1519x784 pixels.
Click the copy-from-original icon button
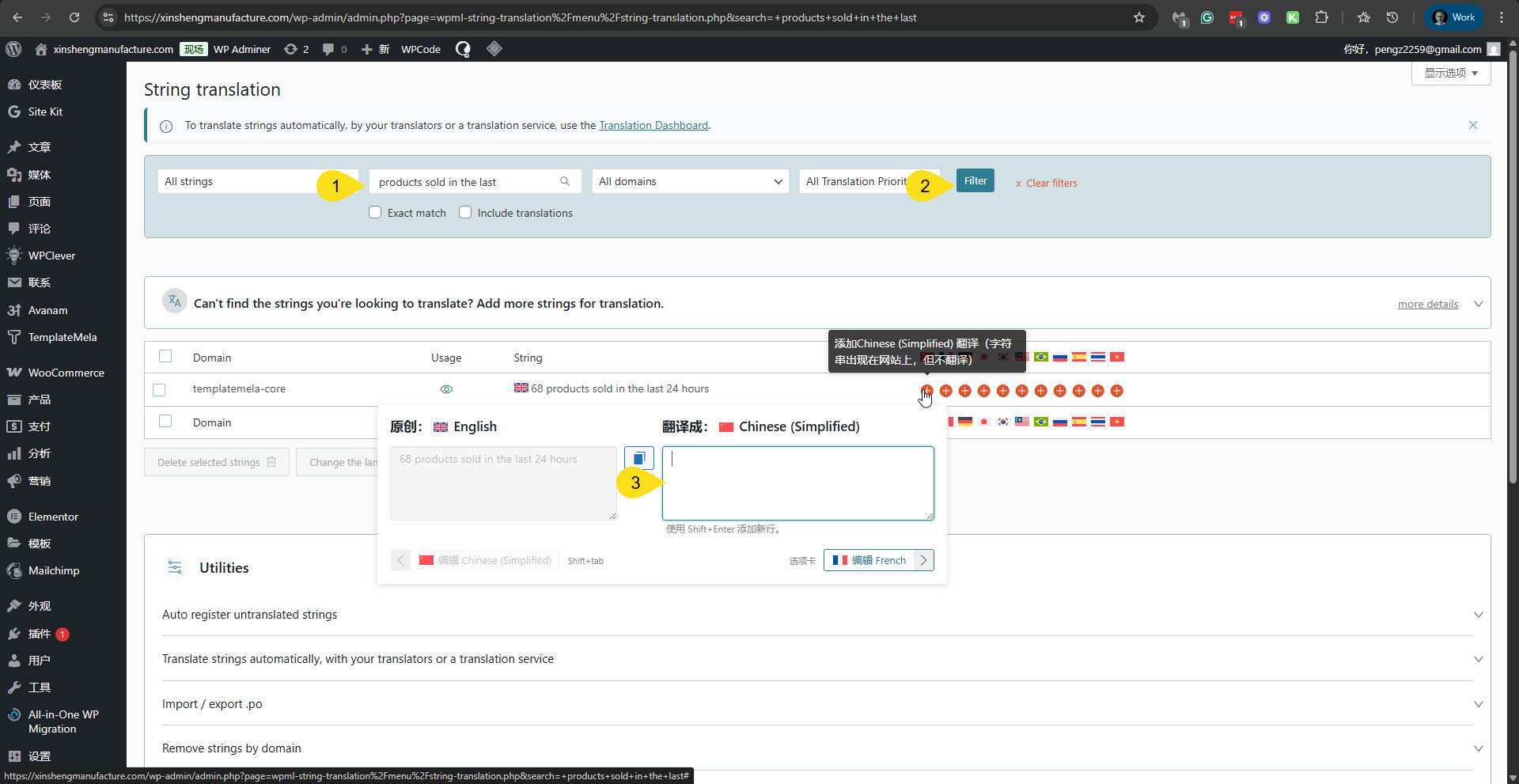[x=639, y=458]
